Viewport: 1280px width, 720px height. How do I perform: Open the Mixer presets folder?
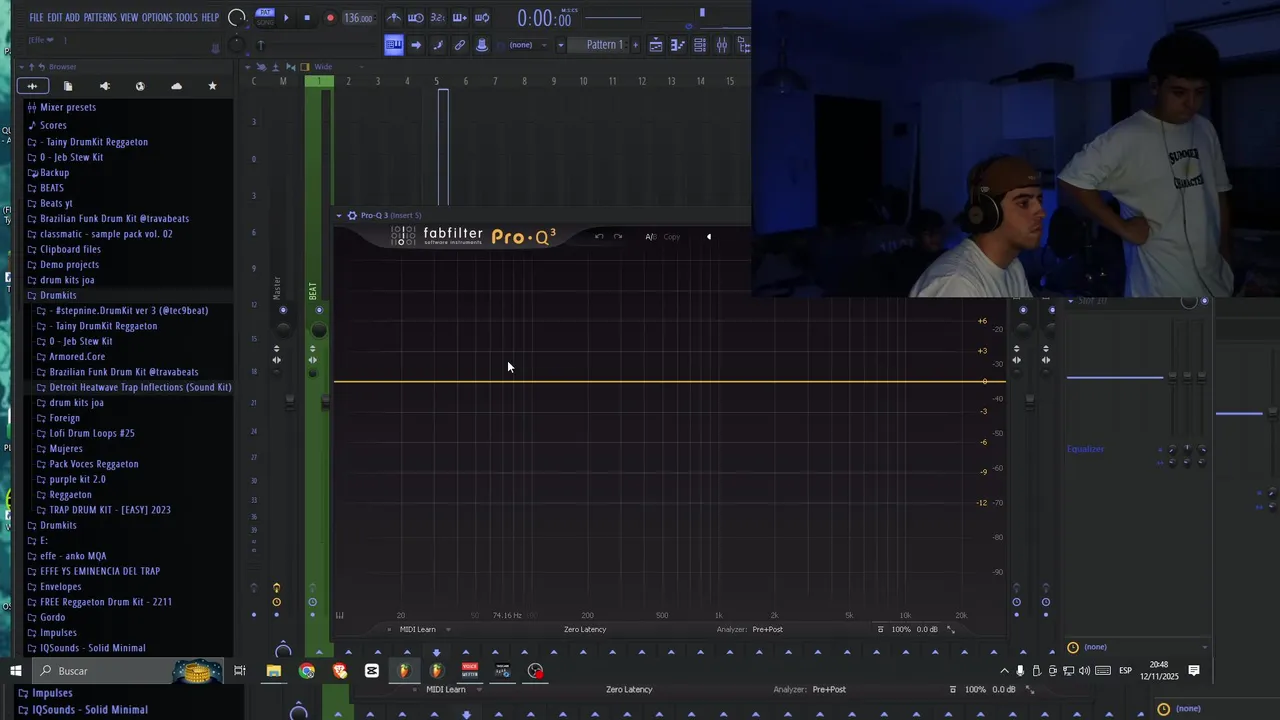[68, 107]
